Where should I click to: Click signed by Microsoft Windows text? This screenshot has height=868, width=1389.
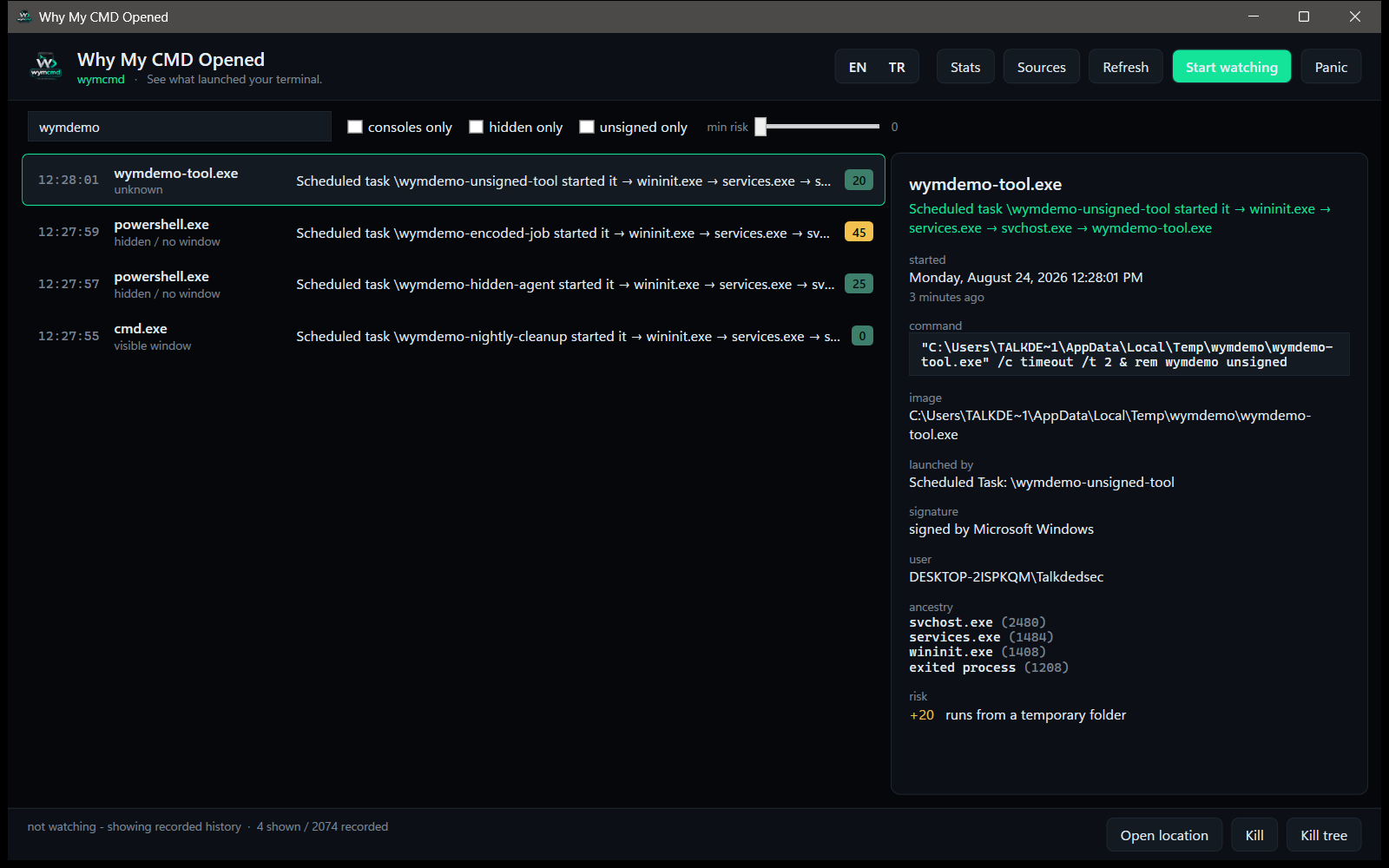click(x=1001, y=529)
